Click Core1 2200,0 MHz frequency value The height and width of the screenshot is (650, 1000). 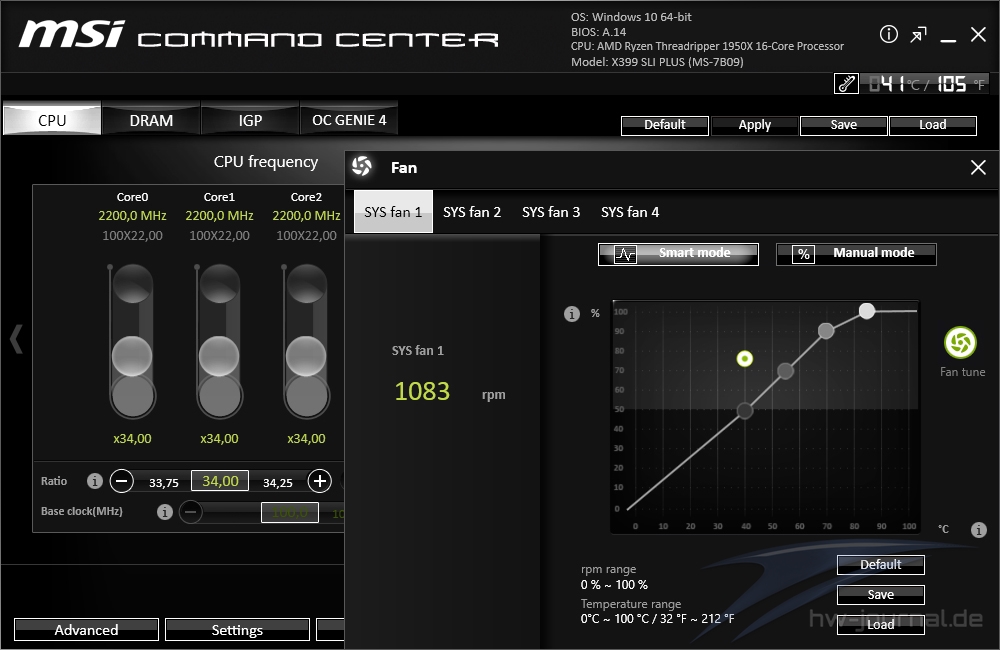click(x=219, y=216)
